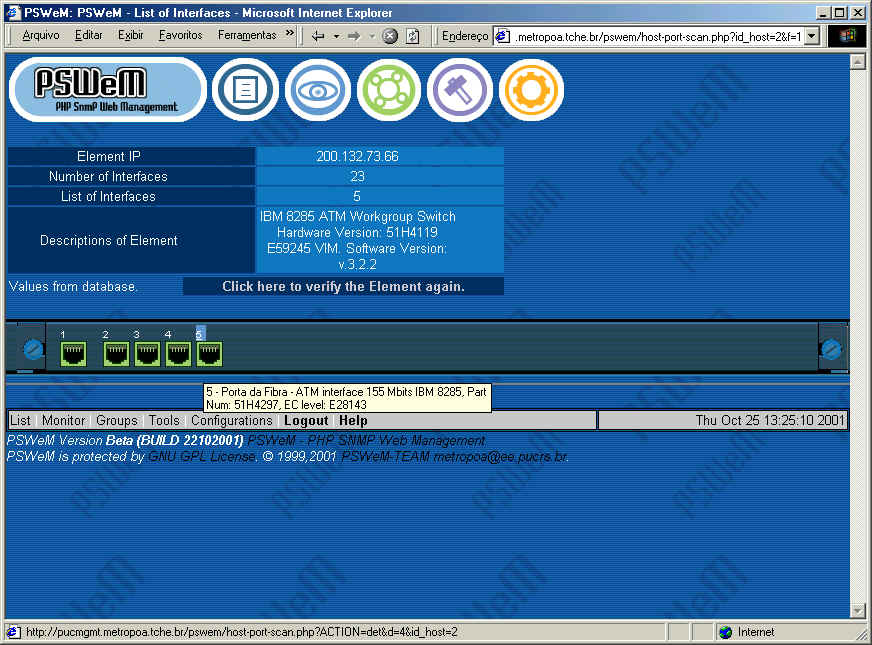Click the PSWeM logo banner
872x645 pixels.
(x=107, y=90)
